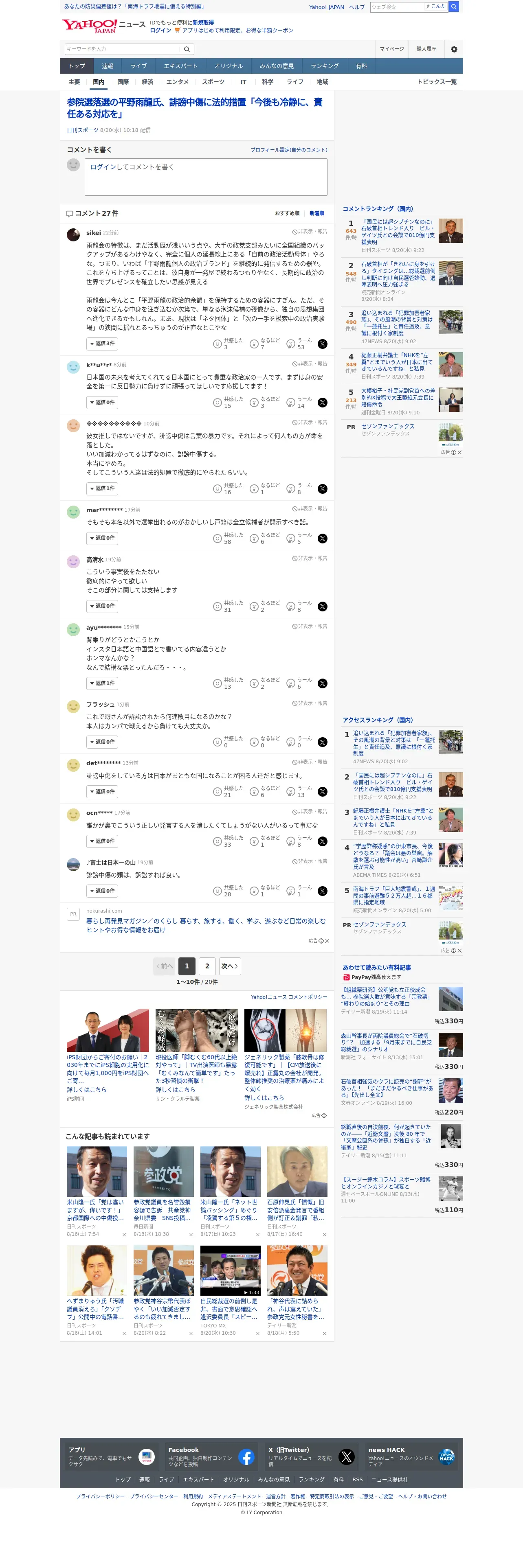Click うーん icon on sikei's comment
Screen dimensions: 523x1568
coord(291,344)
